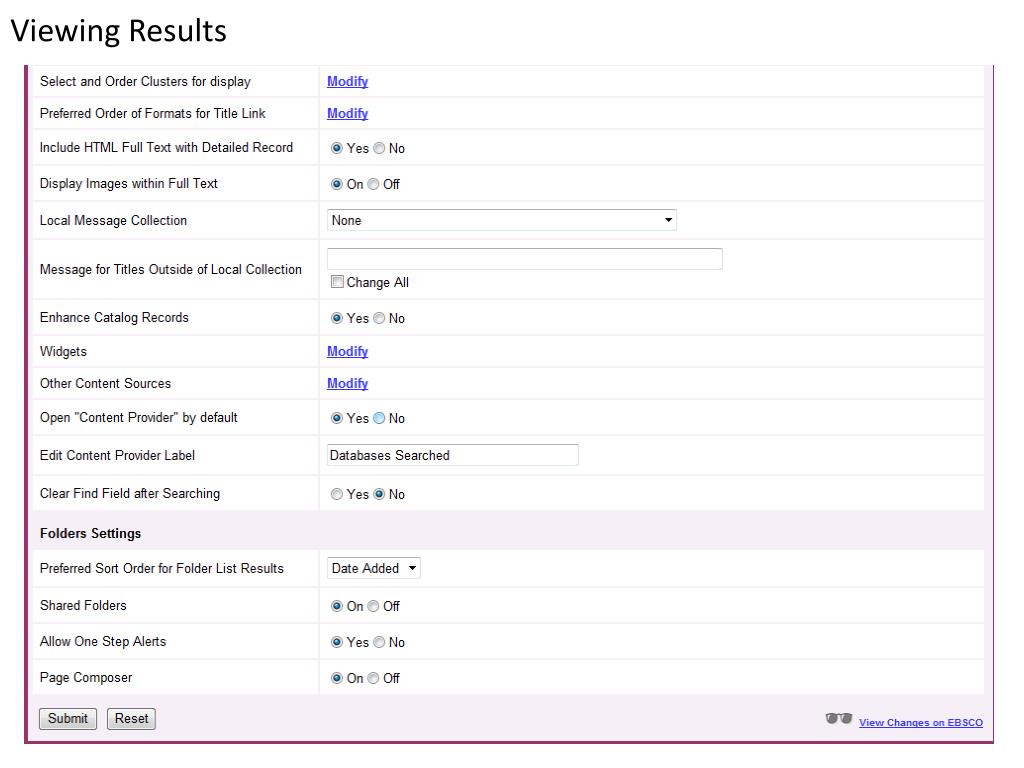Turn Off Page Composer

click(x=374, y=678)
